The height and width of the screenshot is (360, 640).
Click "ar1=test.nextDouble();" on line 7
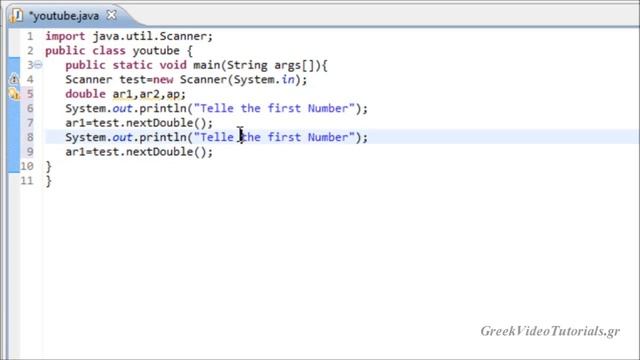(139, 123)
